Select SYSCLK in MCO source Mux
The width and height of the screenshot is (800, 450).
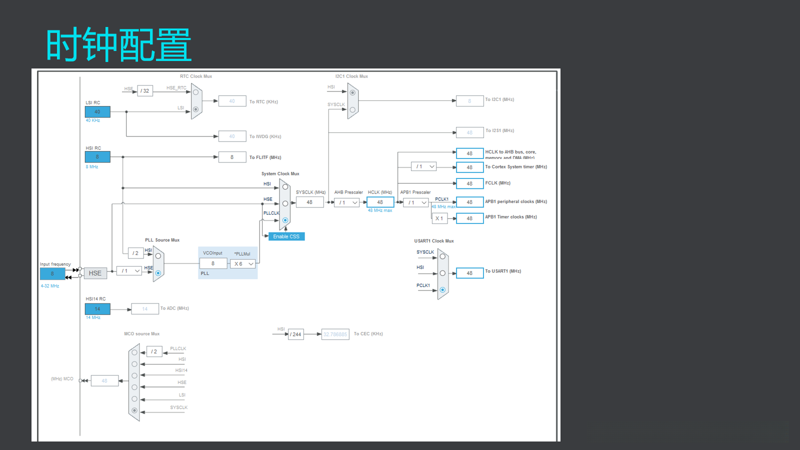point(134,410)
